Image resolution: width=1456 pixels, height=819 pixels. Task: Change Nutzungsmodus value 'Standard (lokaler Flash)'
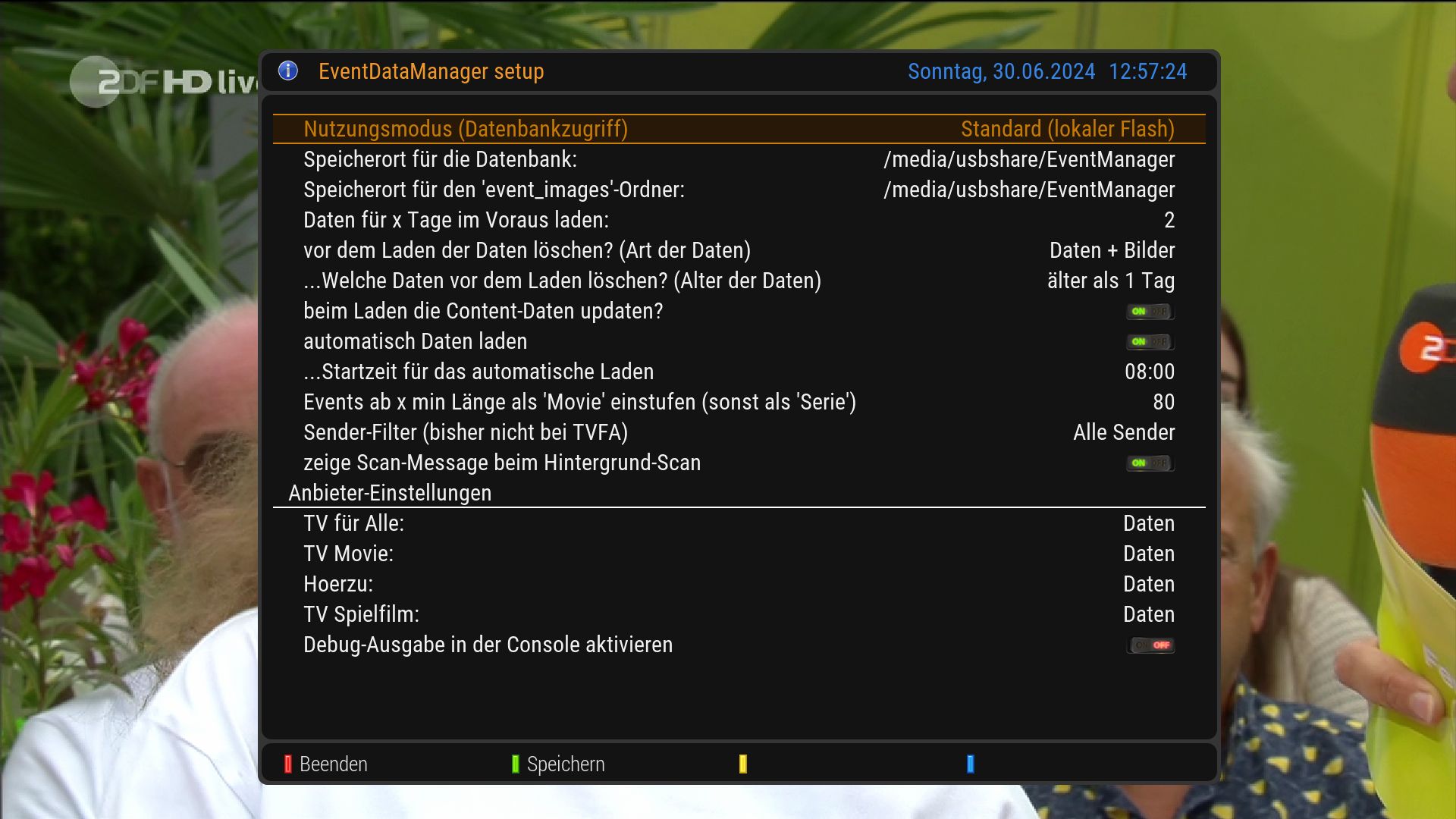click(x=1067, y=129)
